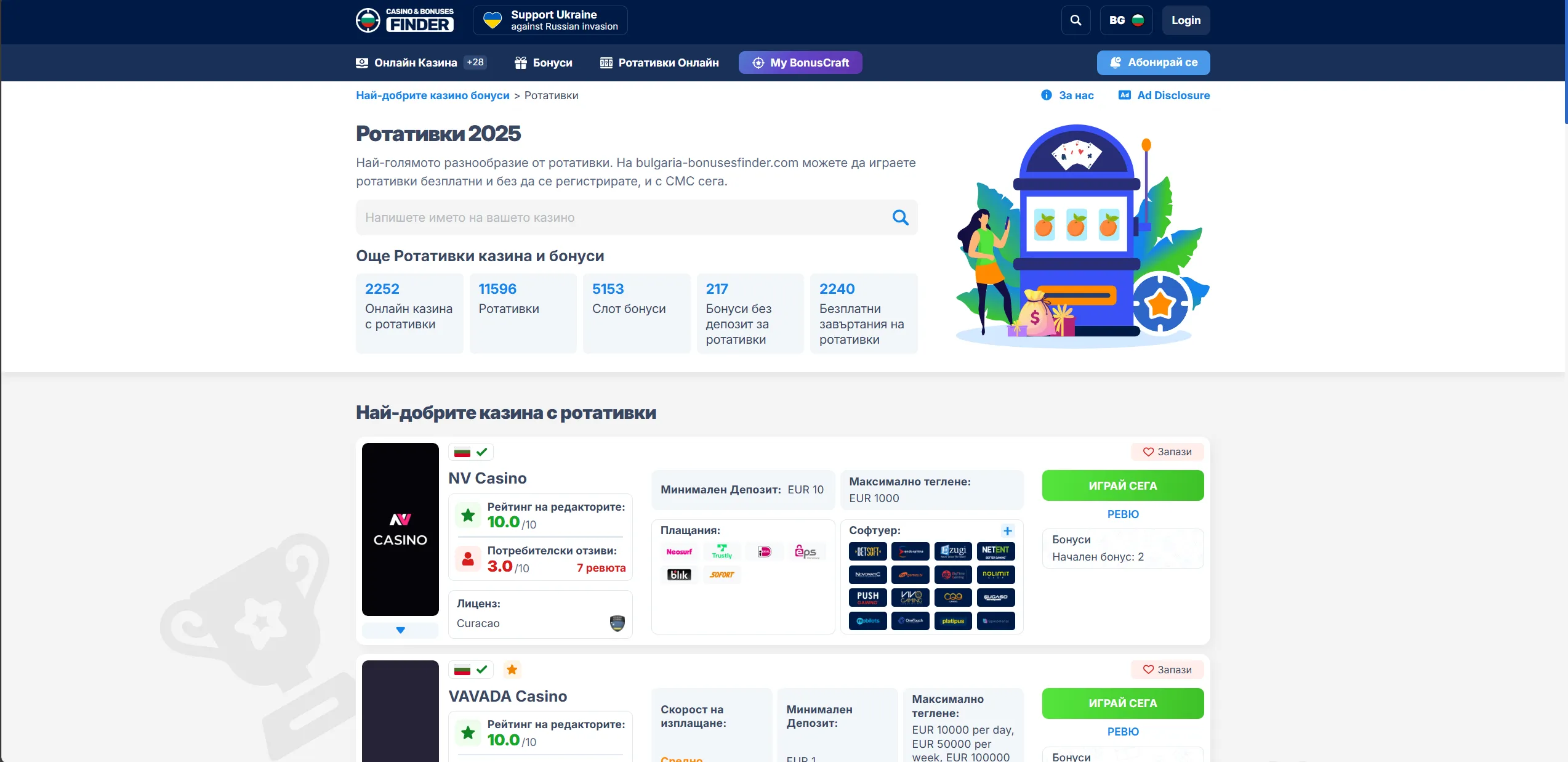The height and width of the screenshot is (762, 1568).
Task: Open the 2240 Безплатни завъртания card
Action: click(864, 313)
